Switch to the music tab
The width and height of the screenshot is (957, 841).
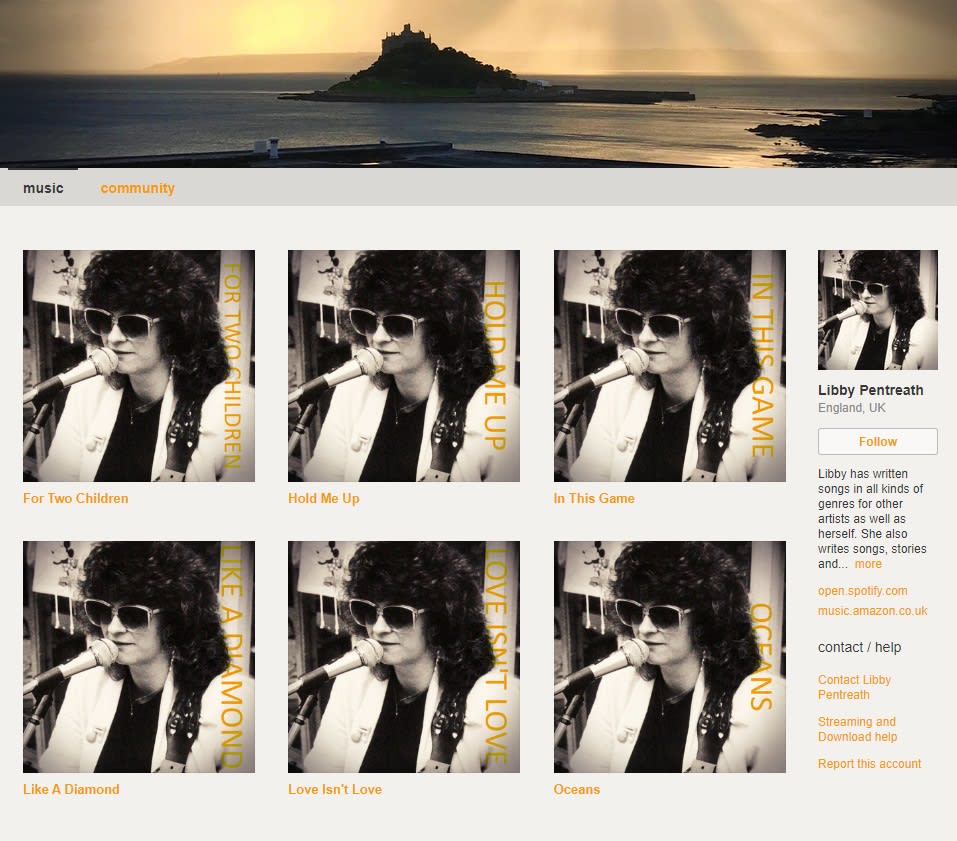[43, 188]
